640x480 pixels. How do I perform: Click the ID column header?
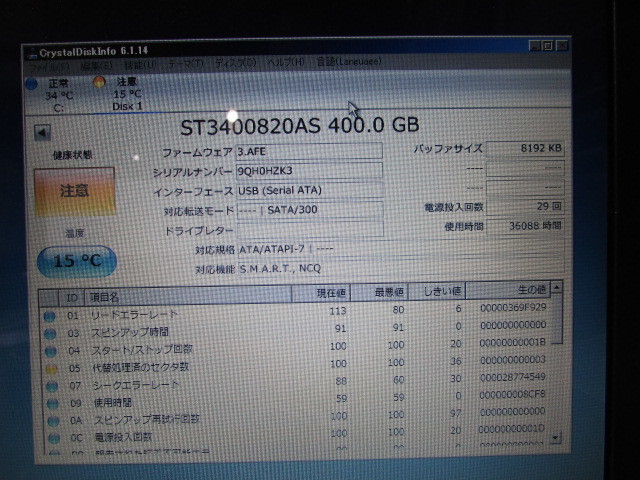coord(72,298)
